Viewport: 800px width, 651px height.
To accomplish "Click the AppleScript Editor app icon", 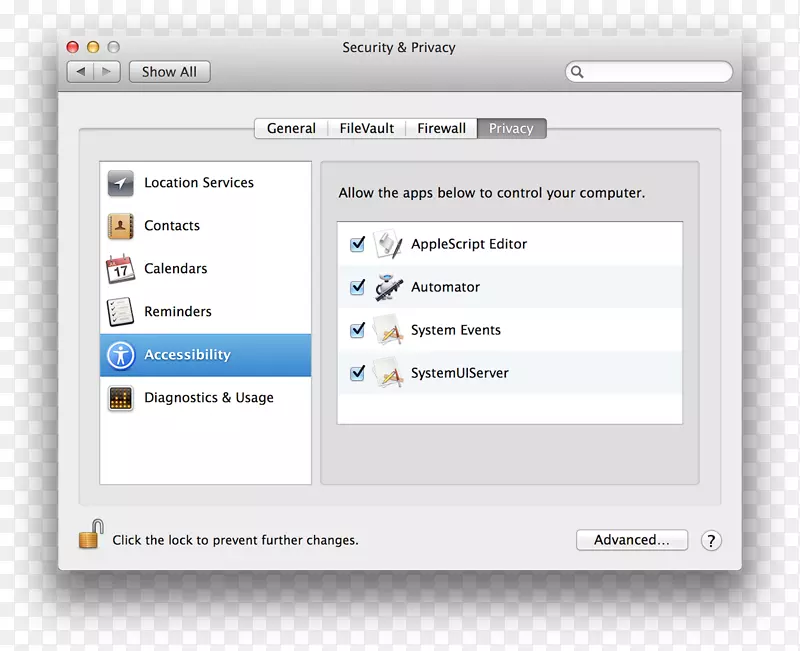I will 389,243.
